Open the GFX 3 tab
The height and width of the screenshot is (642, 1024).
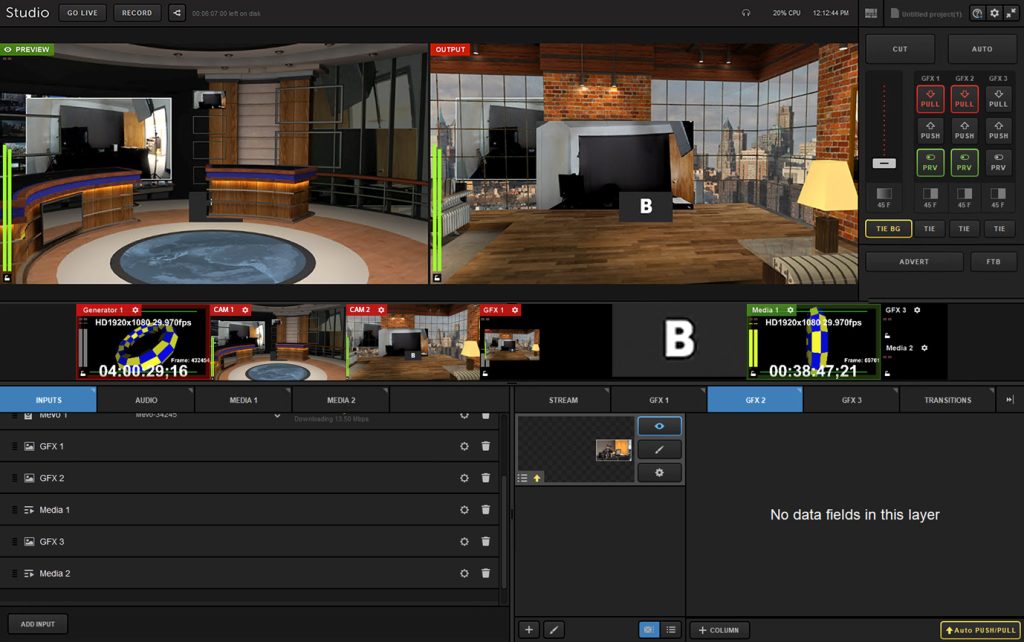[851, 400]
